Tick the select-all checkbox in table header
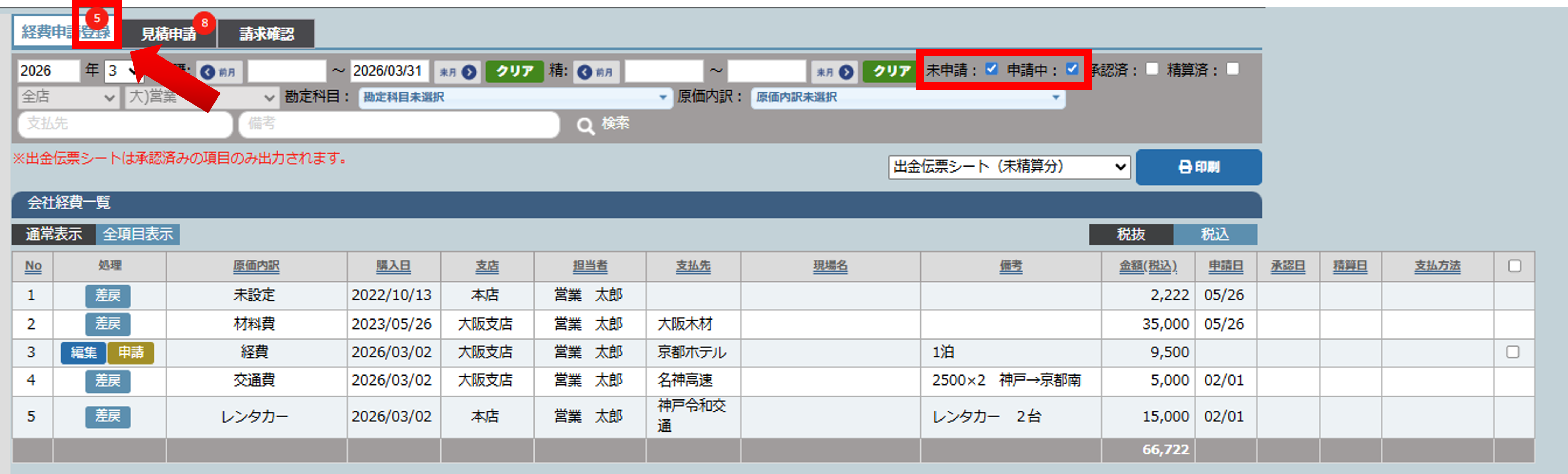This screenshot has width=1568, height=474. coord(1515,266)
